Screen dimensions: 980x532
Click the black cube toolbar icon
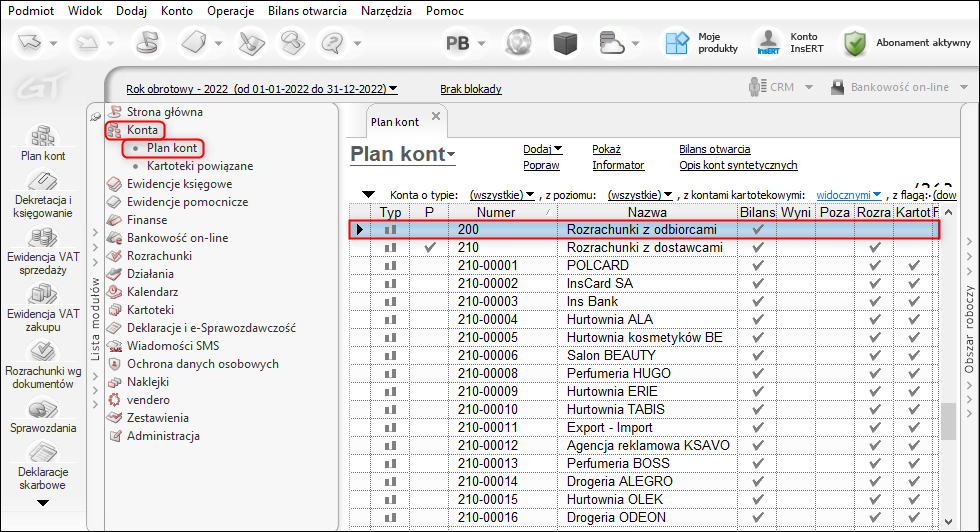pyautogui.click(x=565, y=43)
